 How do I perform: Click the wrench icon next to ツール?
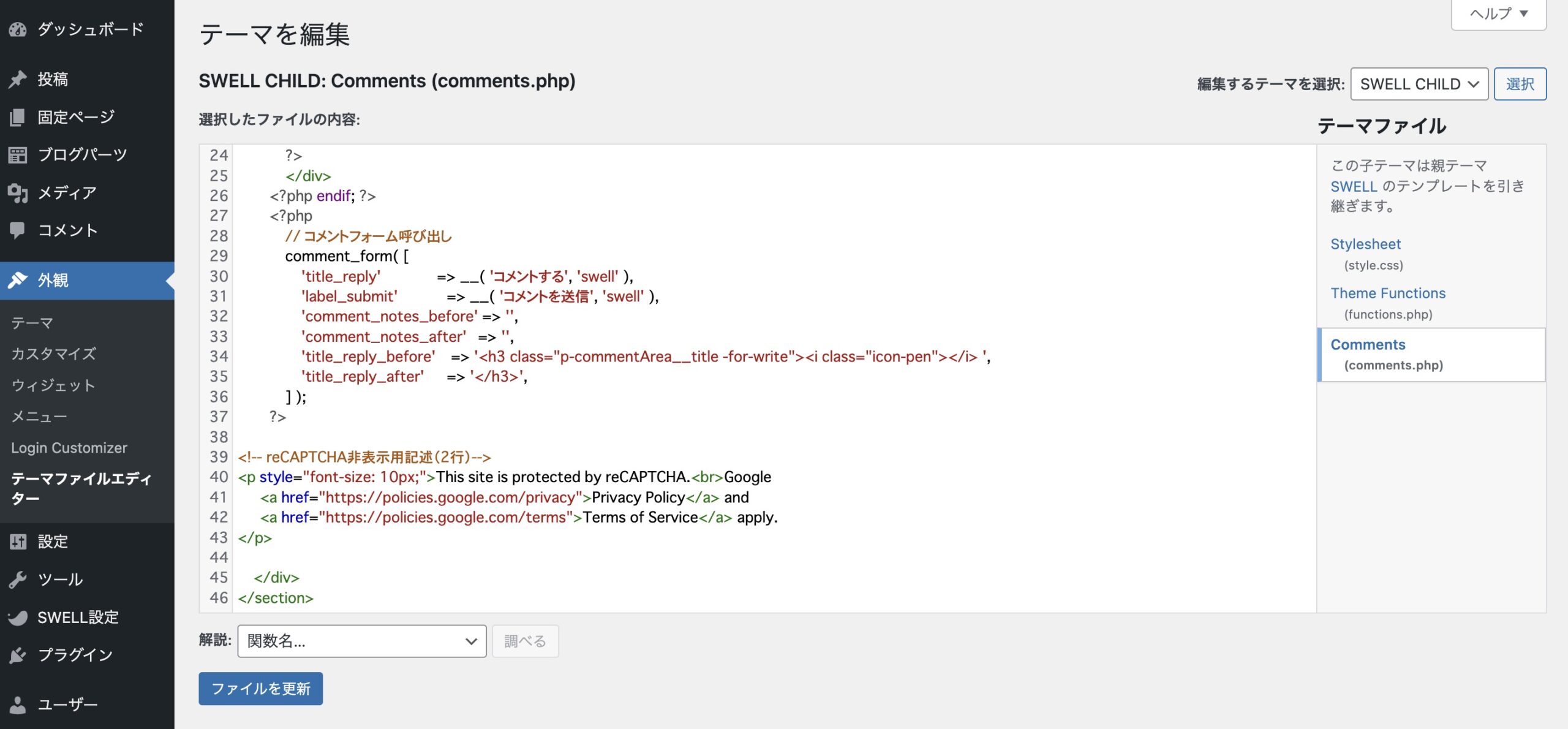point(18,580)
